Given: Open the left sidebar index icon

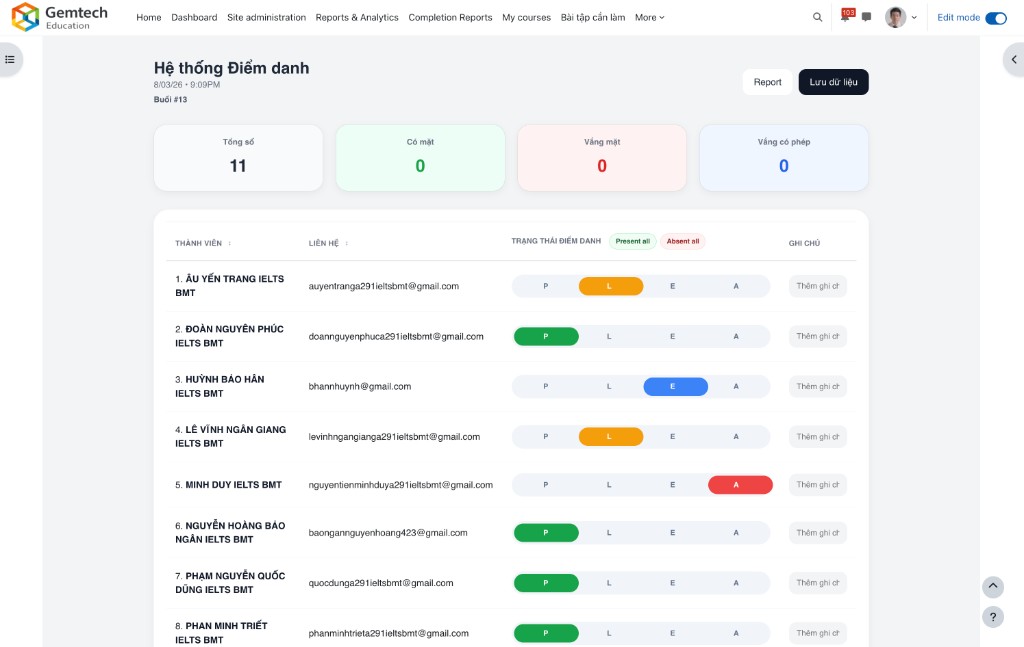Looking at the screenshot, I should [11, 59].
